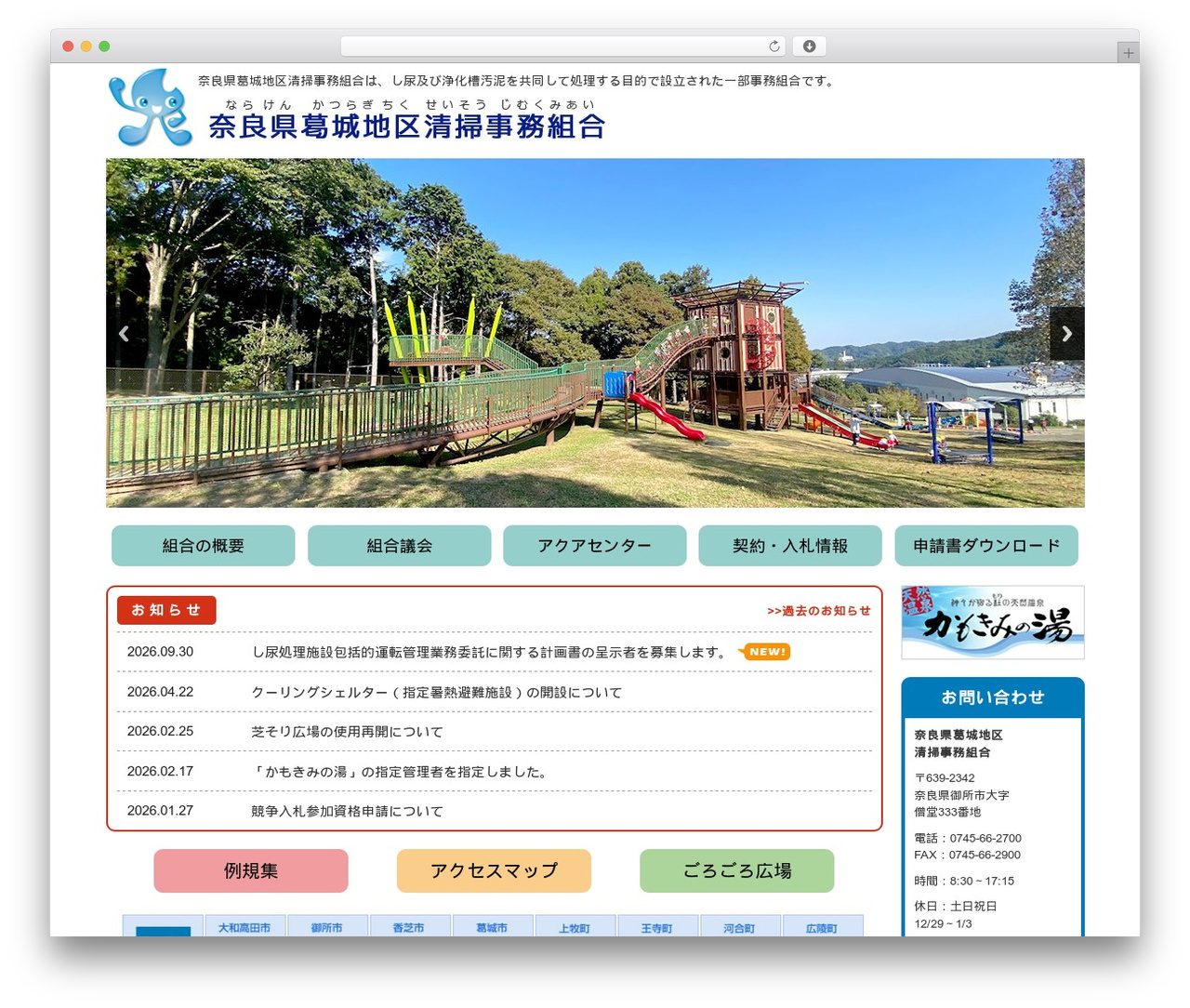
Task: Click the 大和高田市 tab
Action: click(245, 926)
